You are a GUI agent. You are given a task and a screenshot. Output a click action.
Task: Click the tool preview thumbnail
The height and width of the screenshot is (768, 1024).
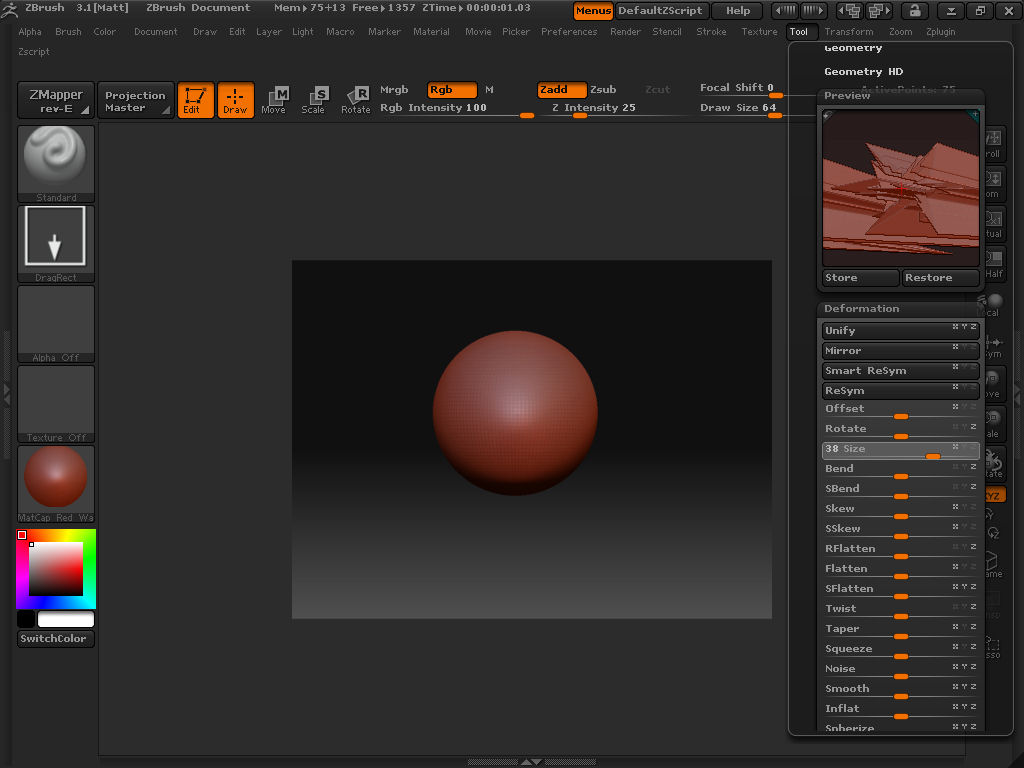coord(901,188)
